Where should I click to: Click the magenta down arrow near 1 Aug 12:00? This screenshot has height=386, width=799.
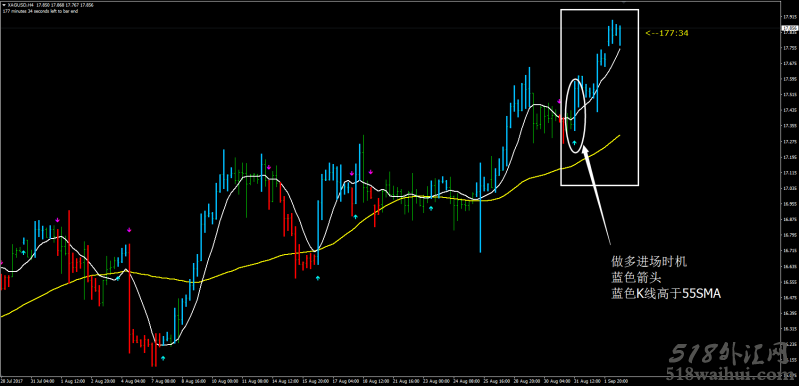[x=58, y=220]
